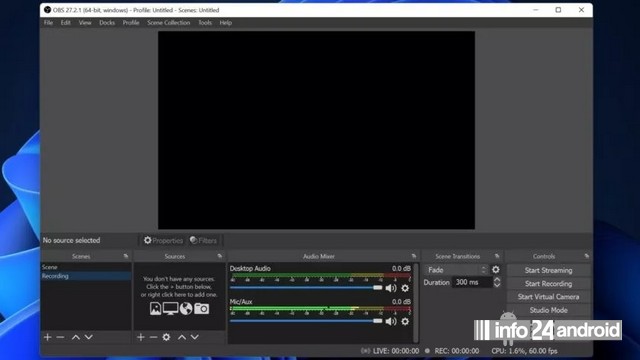640x360 pixels.
Task: Adjust the Desktop Audio volume slider
Action: pyautogui.click(x=306, y=288)
